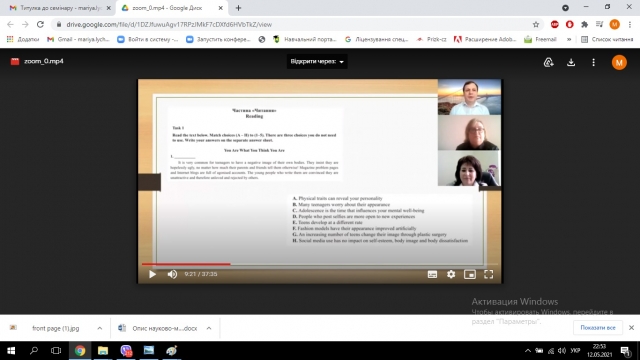The height and width of the screenshot is (360, 640).
Task: Click "Показати все" downloads button
Action: [598, 328]
